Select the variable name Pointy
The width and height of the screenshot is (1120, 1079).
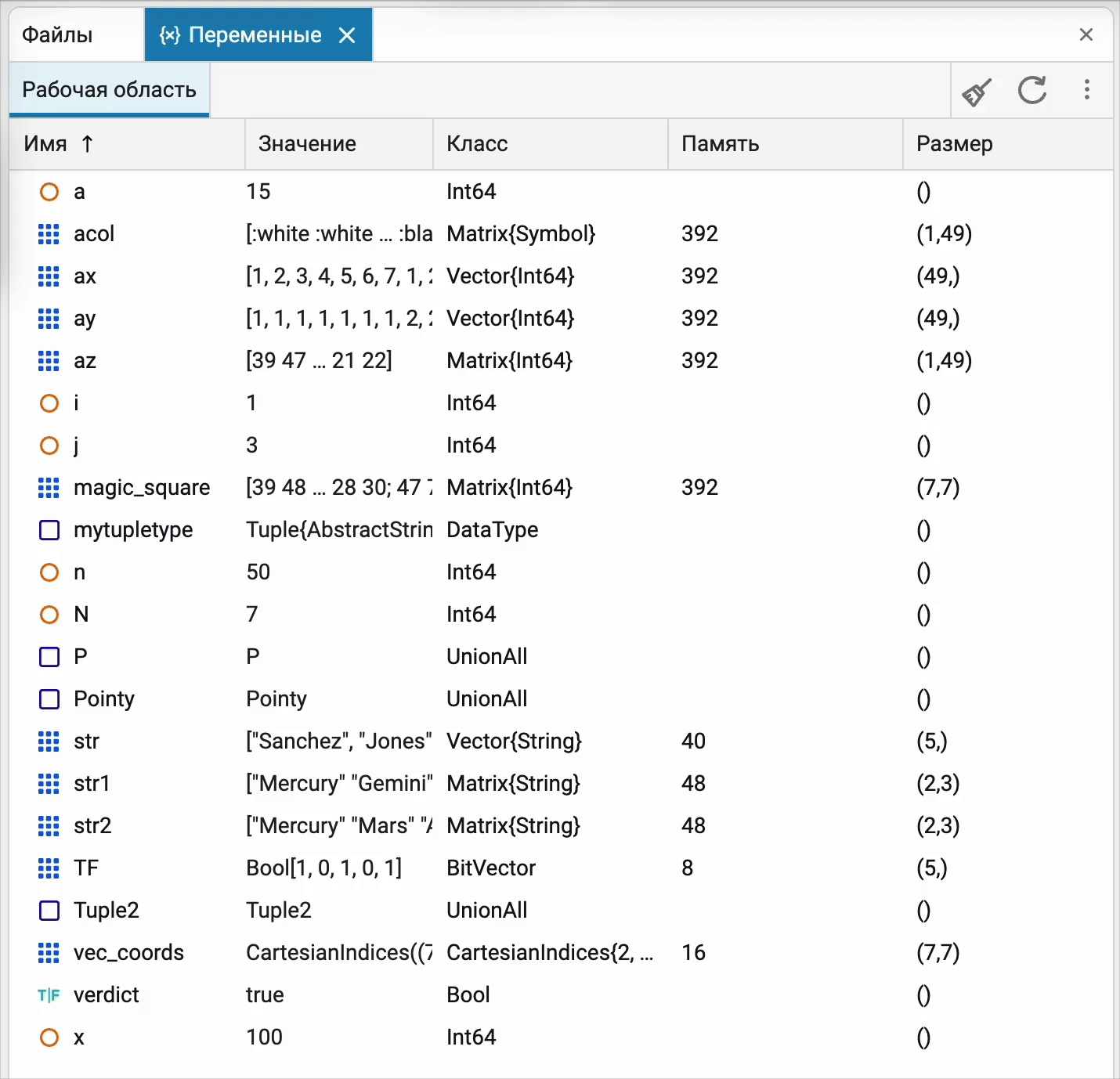click(104, 699)
